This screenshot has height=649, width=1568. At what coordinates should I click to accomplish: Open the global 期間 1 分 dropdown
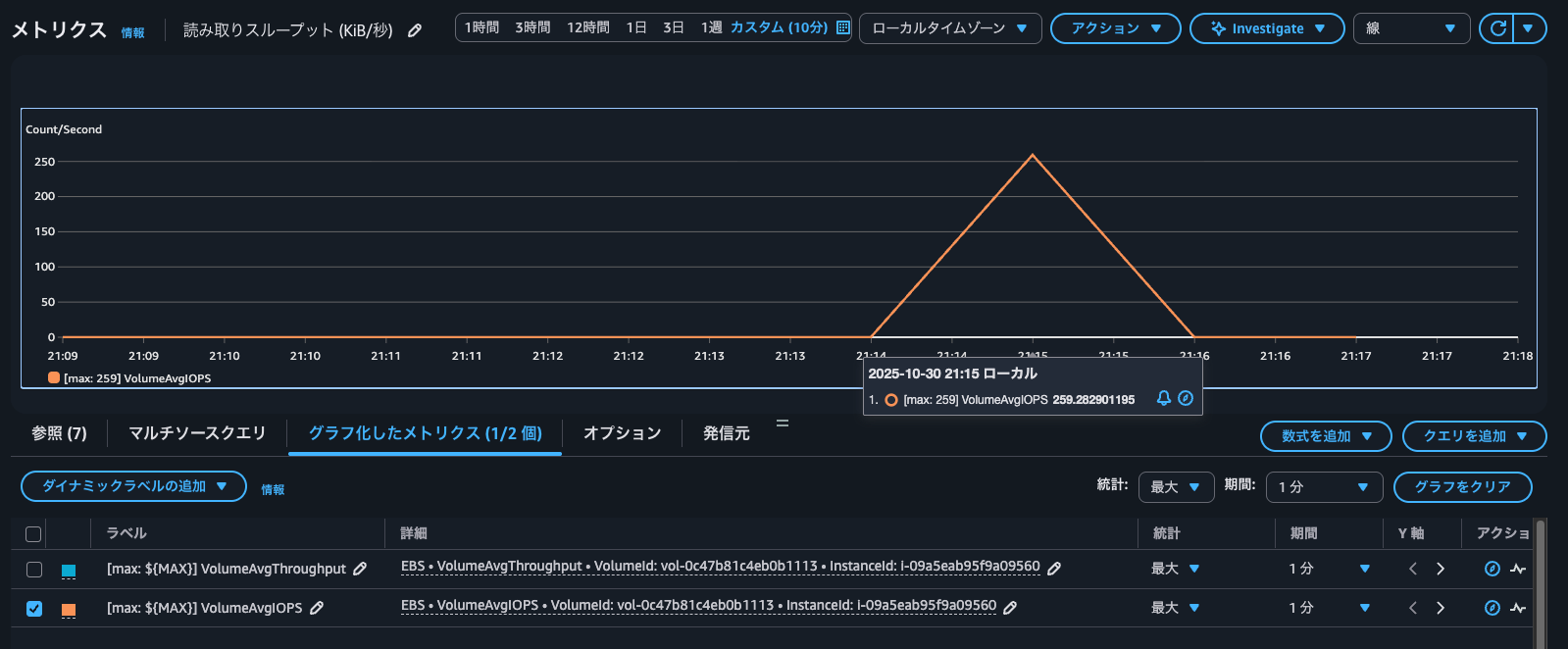1324,487
